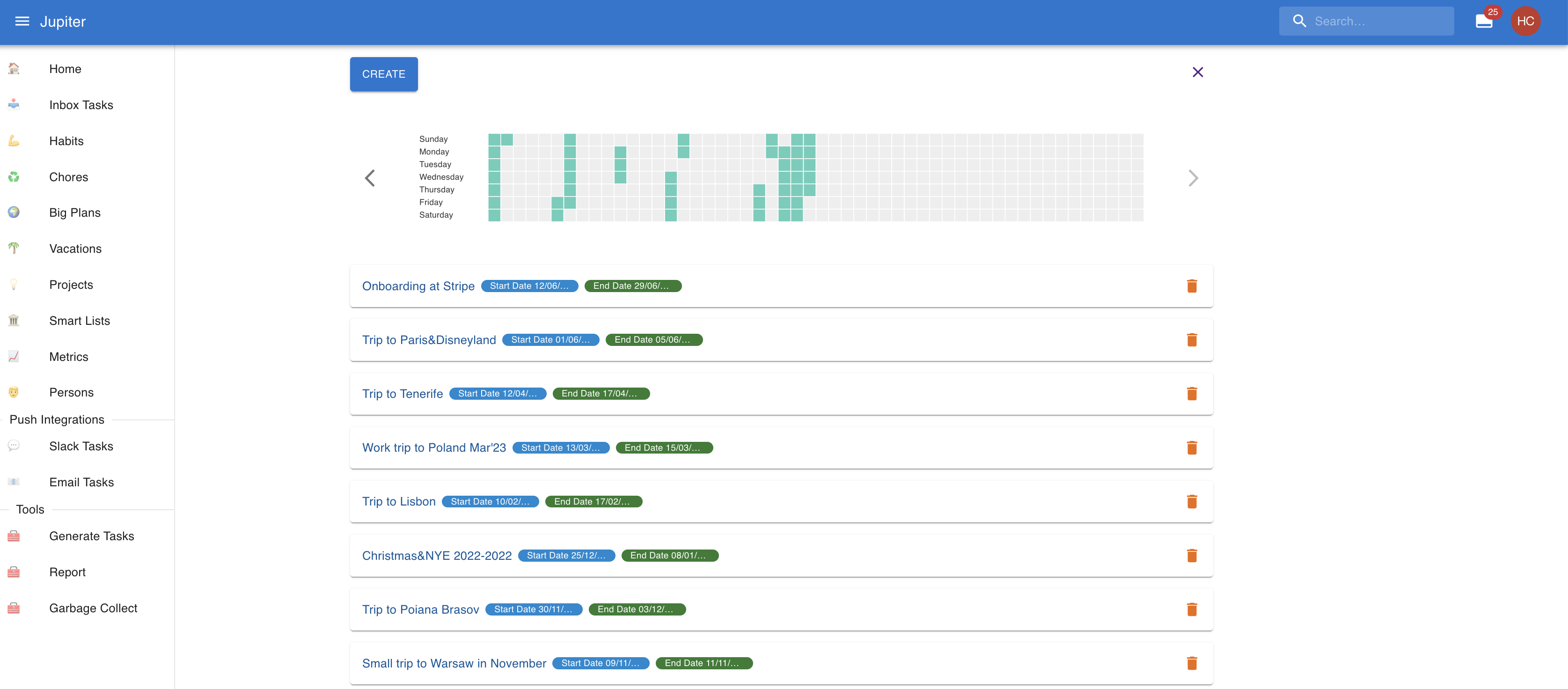Close the vacations panel with X
Image resolution: width=1568 pixels, height=689 pixels.
click(1197, 73)
